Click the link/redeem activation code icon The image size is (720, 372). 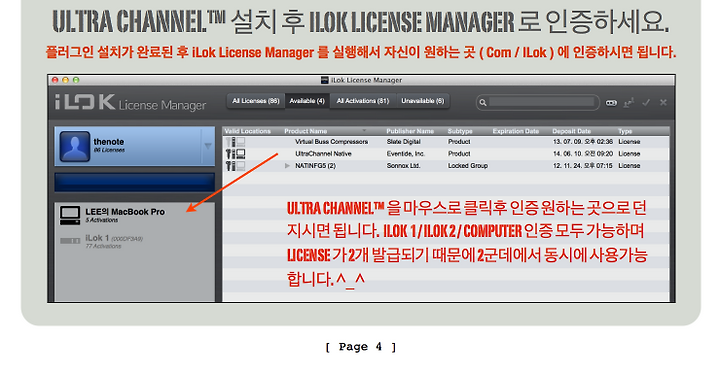click(611, 103)
